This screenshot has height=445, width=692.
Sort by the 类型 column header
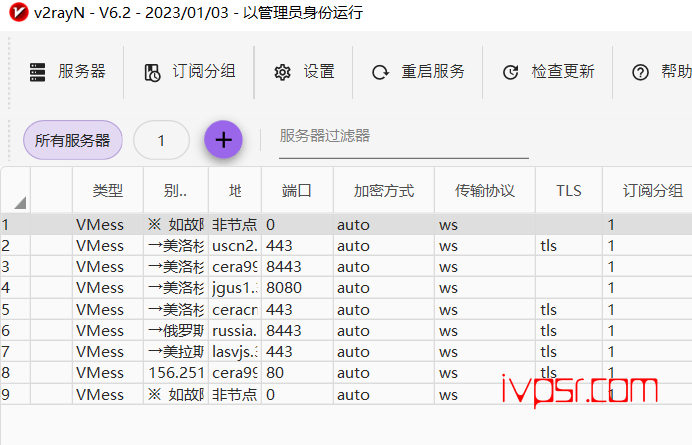pyautogui.click(x=108, y=191)
